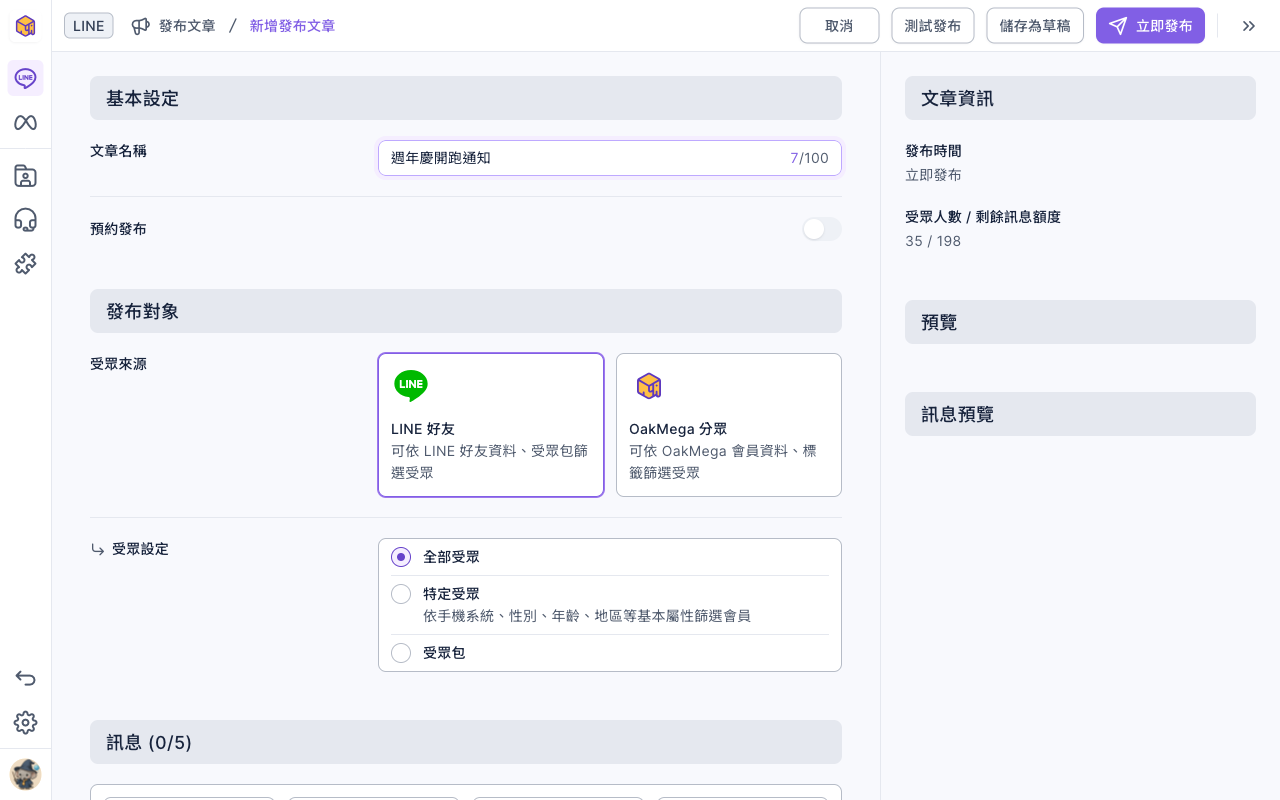Viewport: 1280px width, 800px height.
Task: Open the contacts folder sidebar icon
Action: pos(25,176)
